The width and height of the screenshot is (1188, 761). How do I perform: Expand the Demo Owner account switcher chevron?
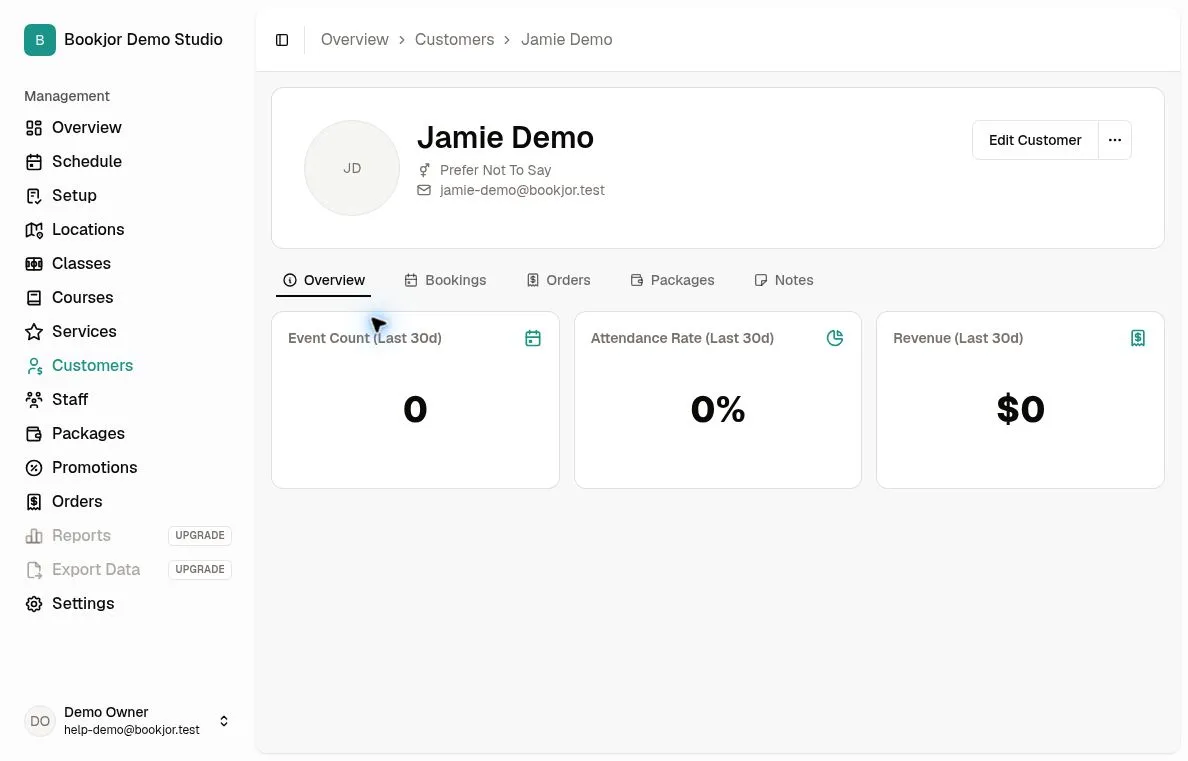224,721
